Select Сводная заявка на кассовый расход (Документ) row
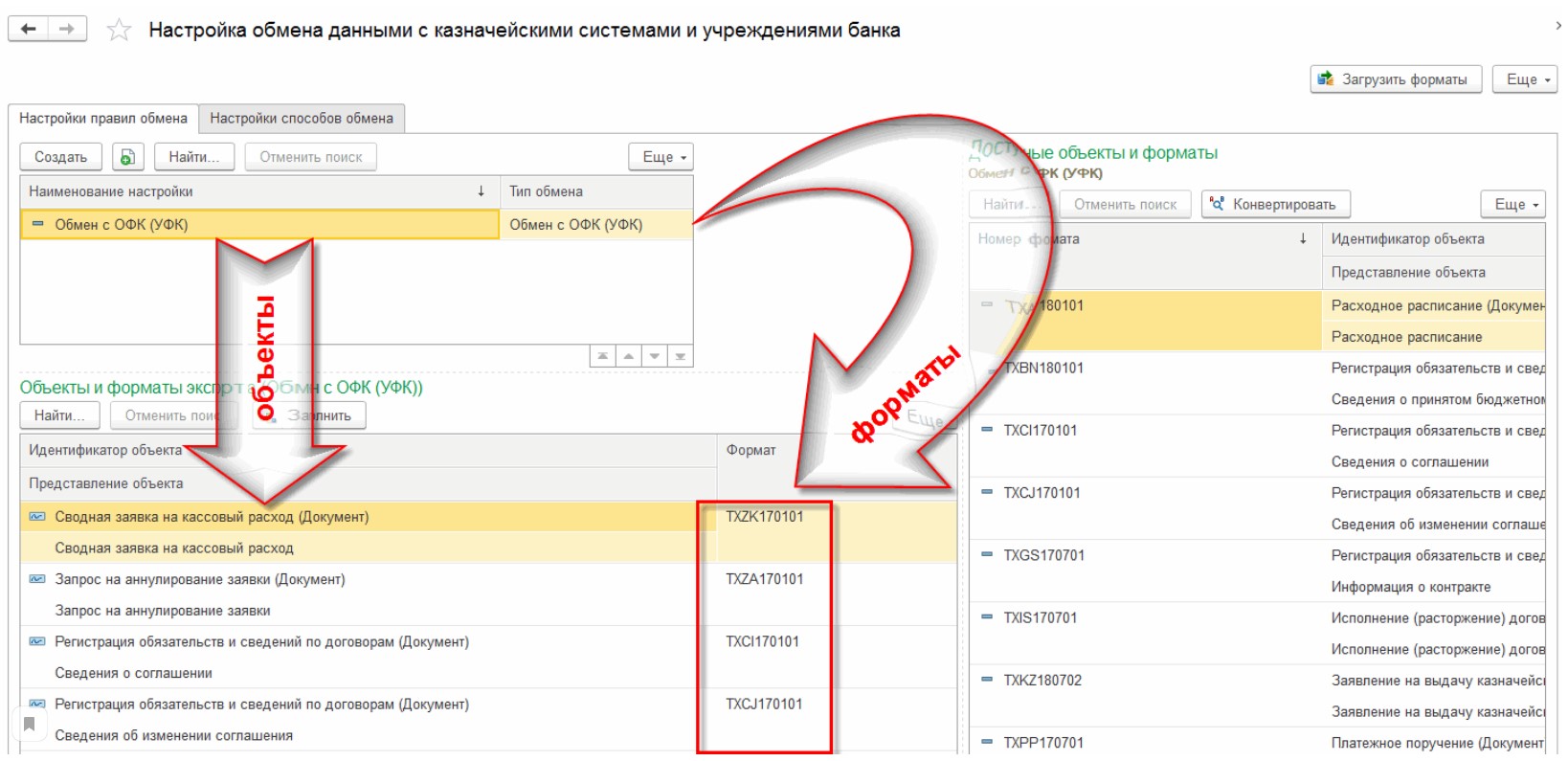 [369, 517]
